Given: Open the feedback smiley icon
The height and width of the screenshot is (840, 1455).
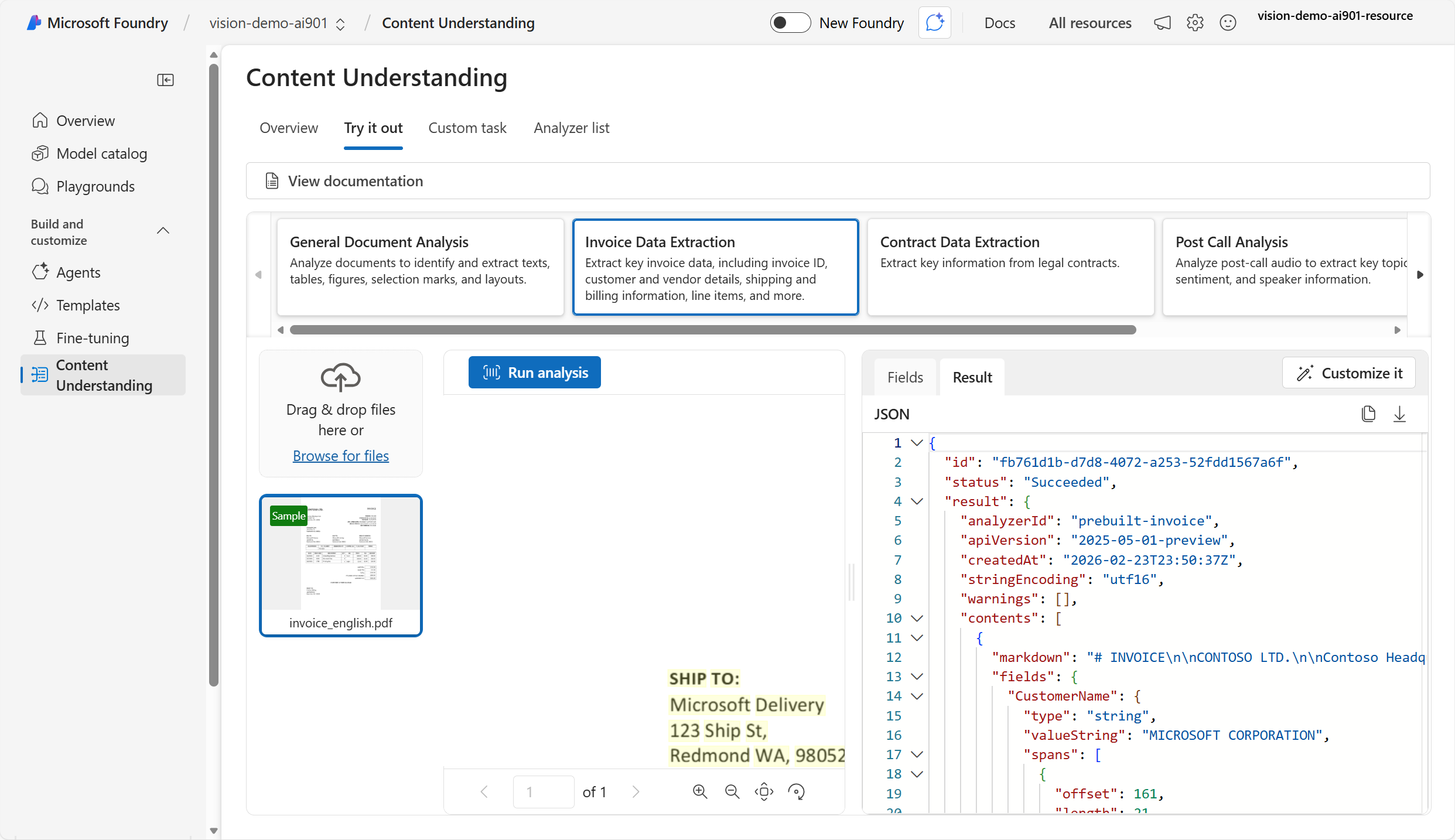Looking at the screenshot, I should pos(1228,23).
